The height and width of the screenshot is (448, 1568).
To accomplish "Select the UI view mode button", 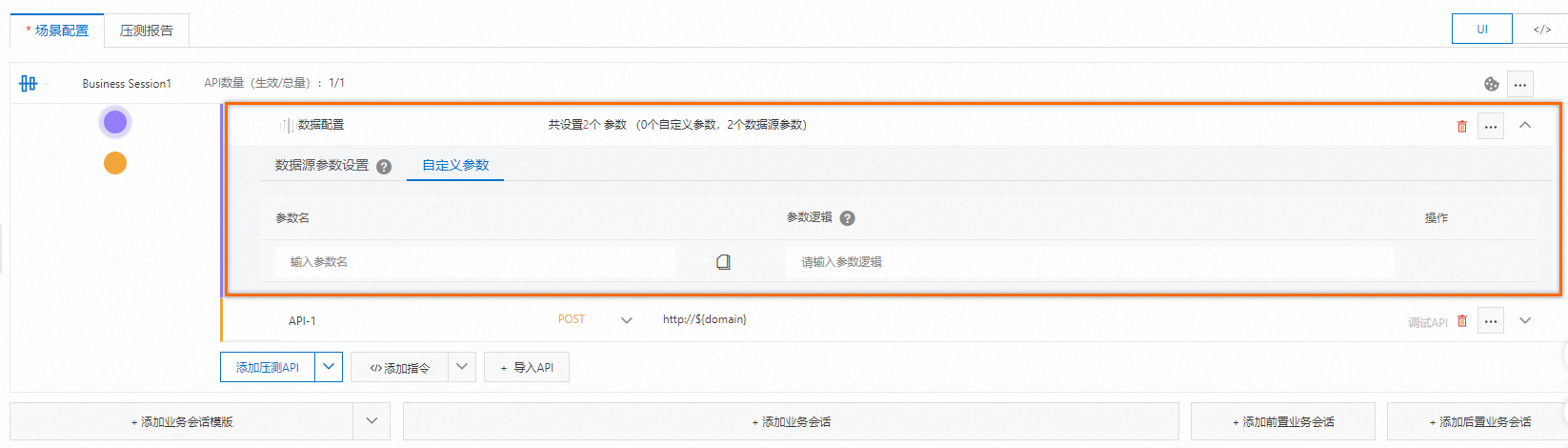I will coord(1482,29).
